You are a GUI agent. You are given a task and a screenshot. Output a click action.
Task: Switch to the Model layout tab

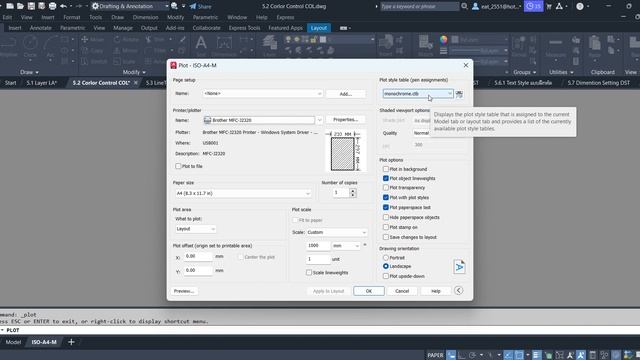click(x=13, y=342)
